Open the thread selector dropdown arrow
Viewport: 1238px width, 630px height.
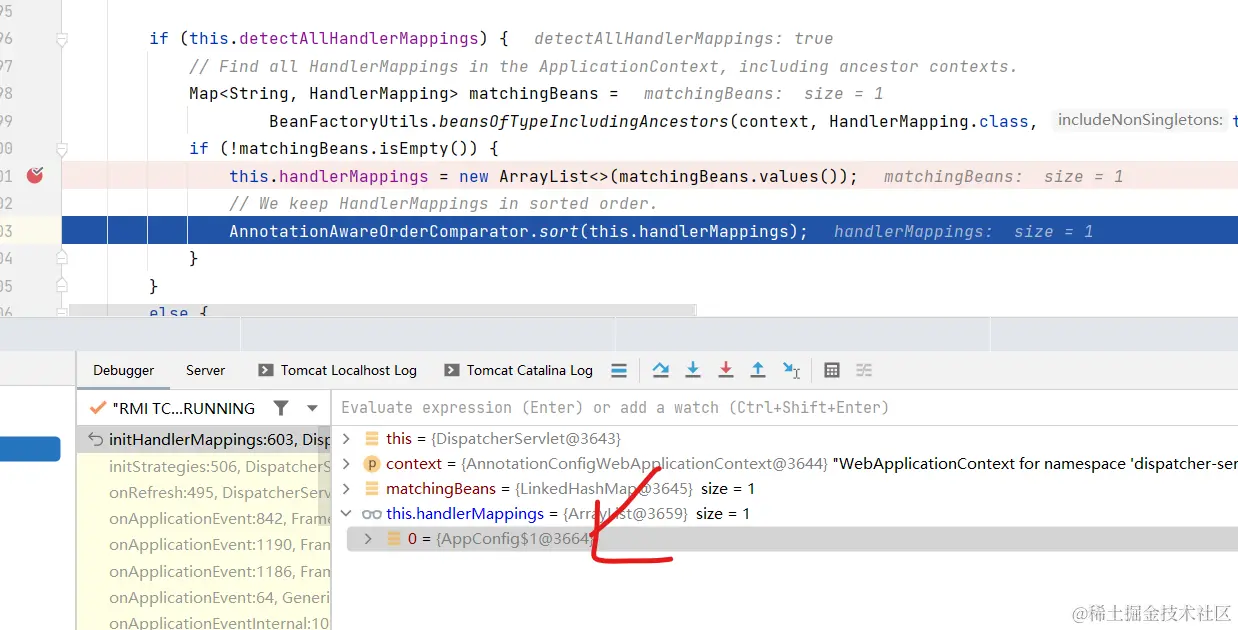312,408
